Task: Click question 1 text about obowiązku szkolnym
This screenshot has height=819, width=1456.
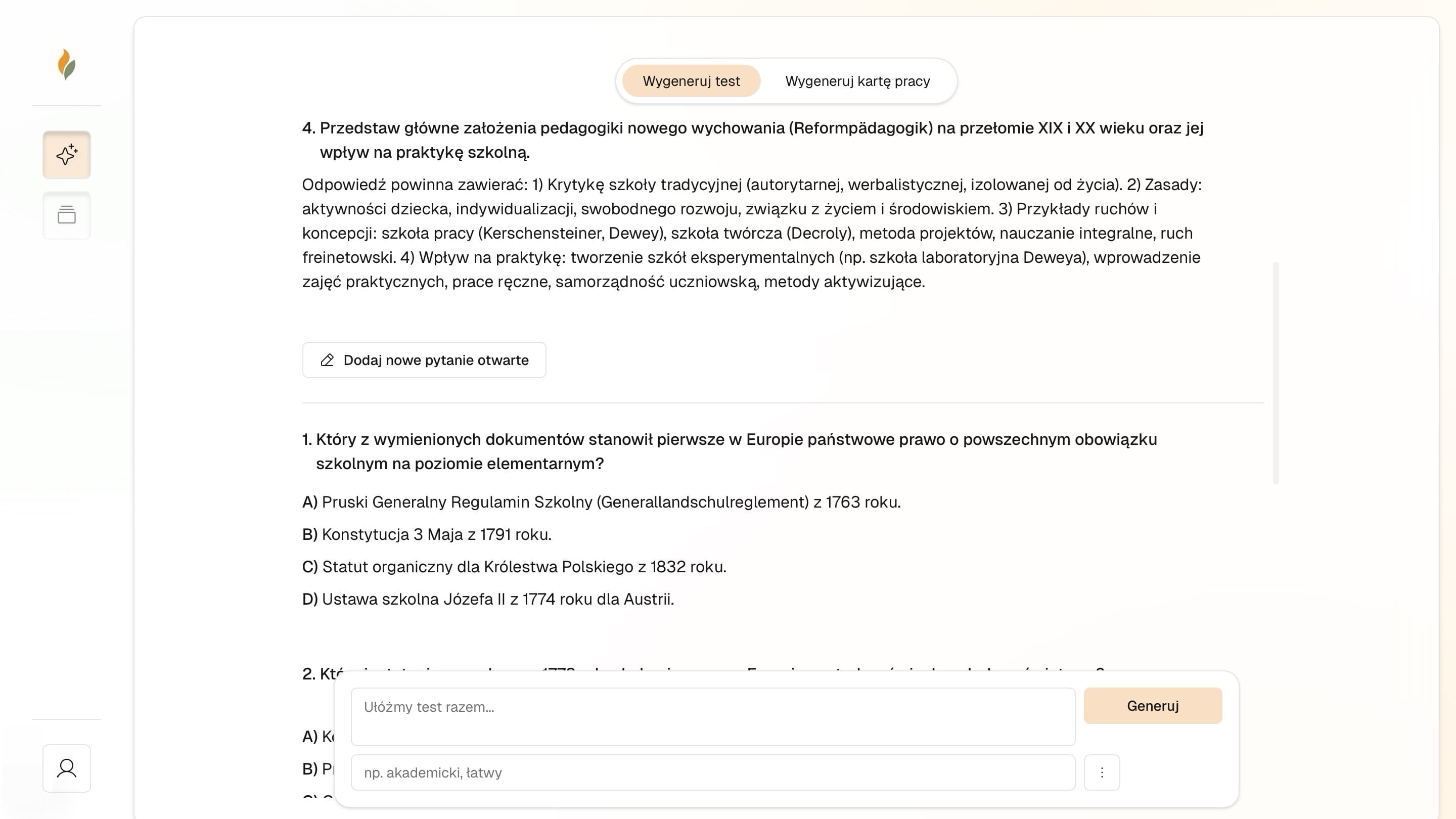Action: point(730,451)
